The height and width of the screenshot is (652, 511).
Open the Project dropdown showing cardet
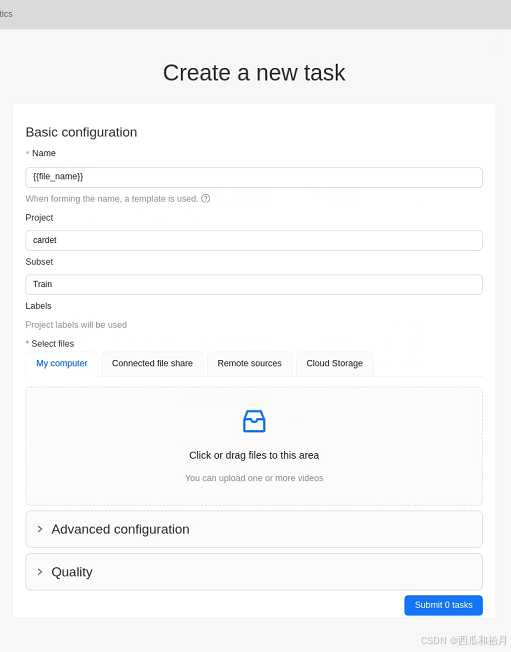(254, 240)
